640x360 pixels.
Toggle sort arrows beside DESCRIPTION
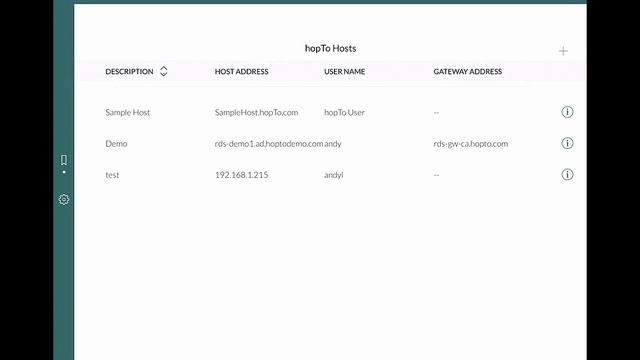[x=164, y=71]
